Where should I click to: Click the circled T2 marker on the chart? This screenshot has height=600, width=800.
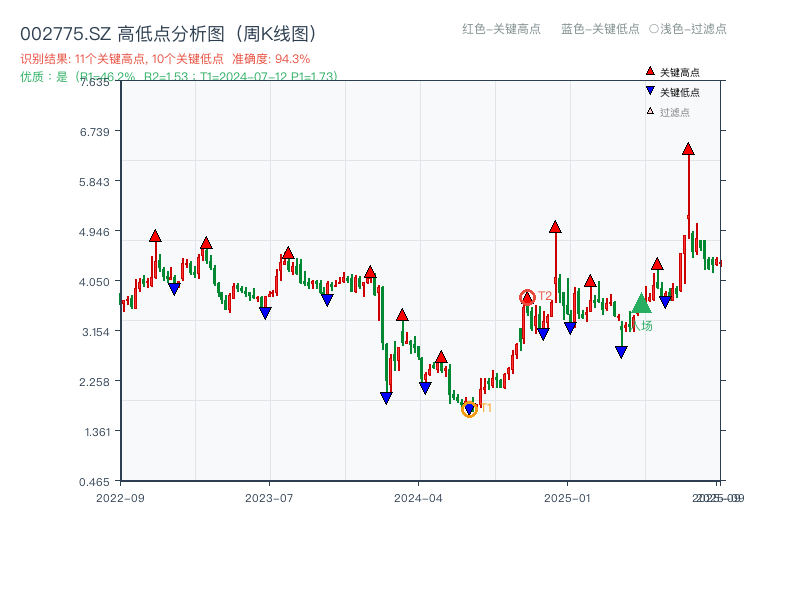coord(527,296)
